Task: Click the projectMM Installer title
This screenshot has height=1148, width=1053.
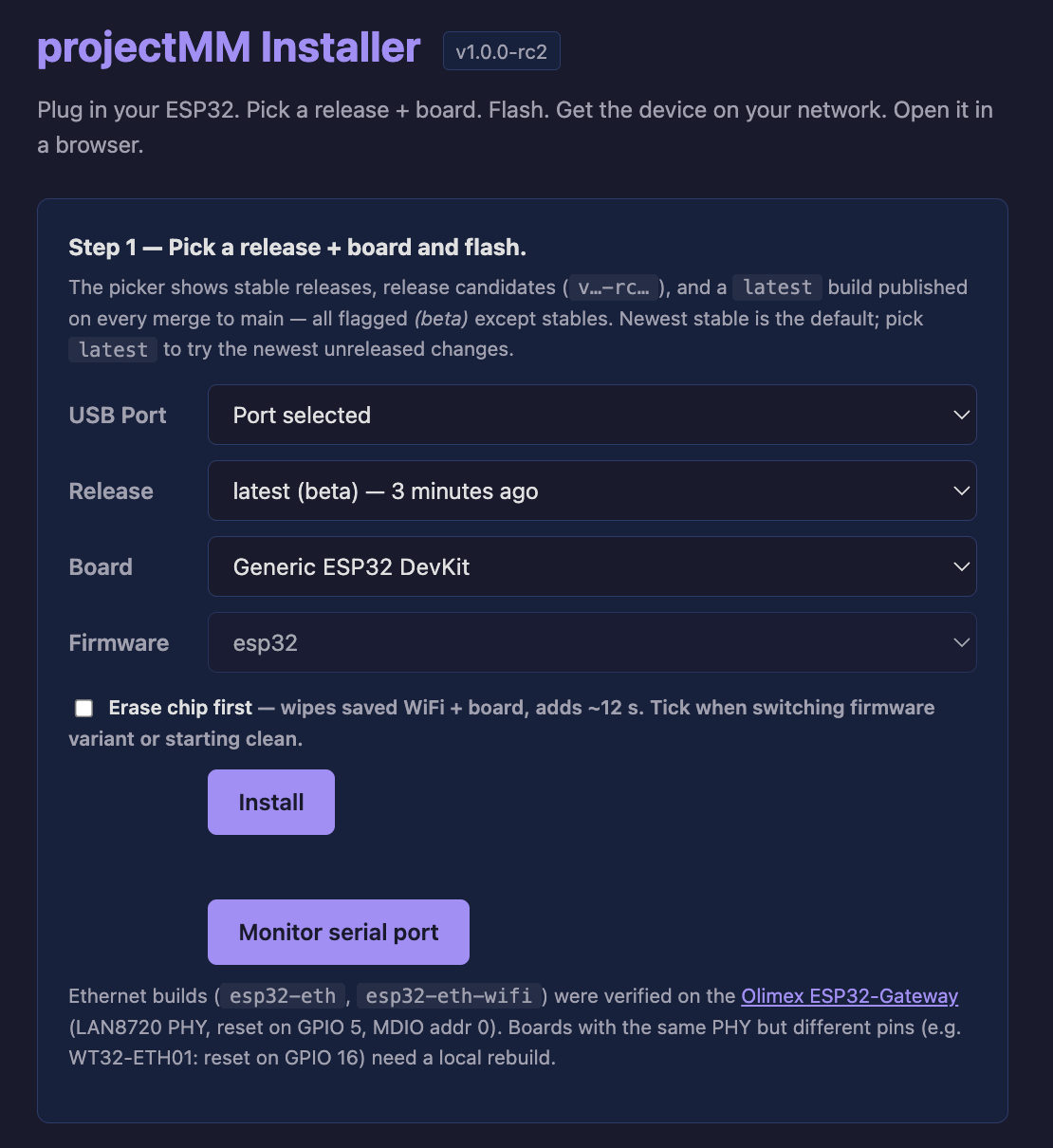Action: click(229, 47)
